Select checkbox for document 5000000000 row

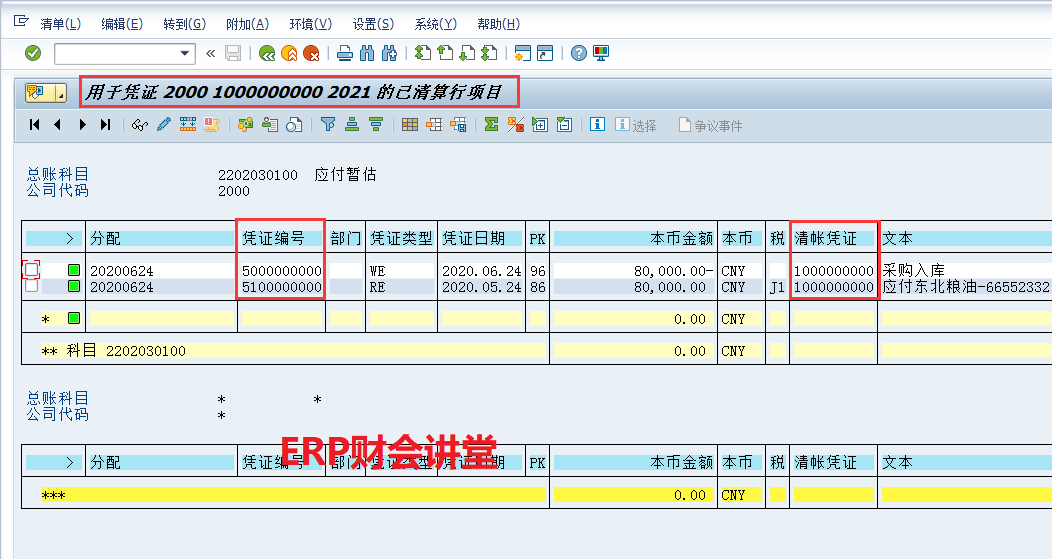click(x=32, y=270)
